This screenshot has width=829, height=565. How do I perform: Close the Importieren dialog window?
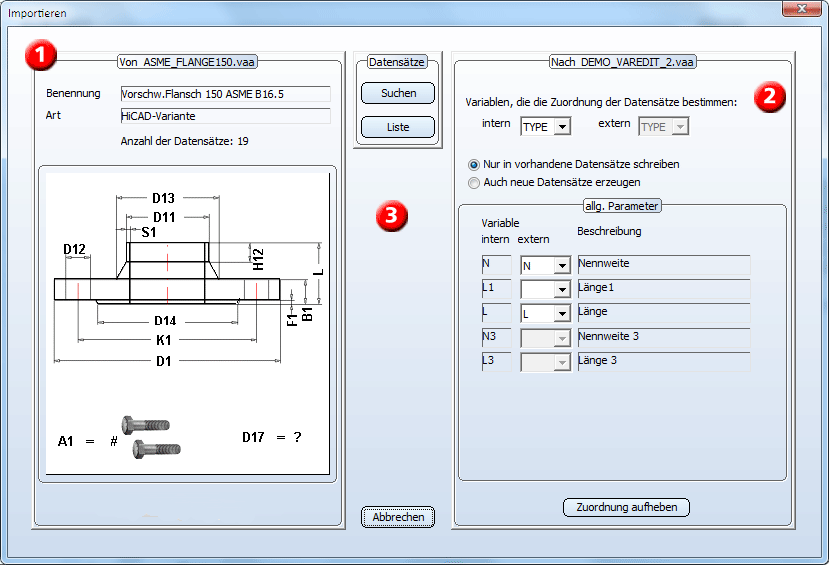pyautogui.click(x=801, y=9)
